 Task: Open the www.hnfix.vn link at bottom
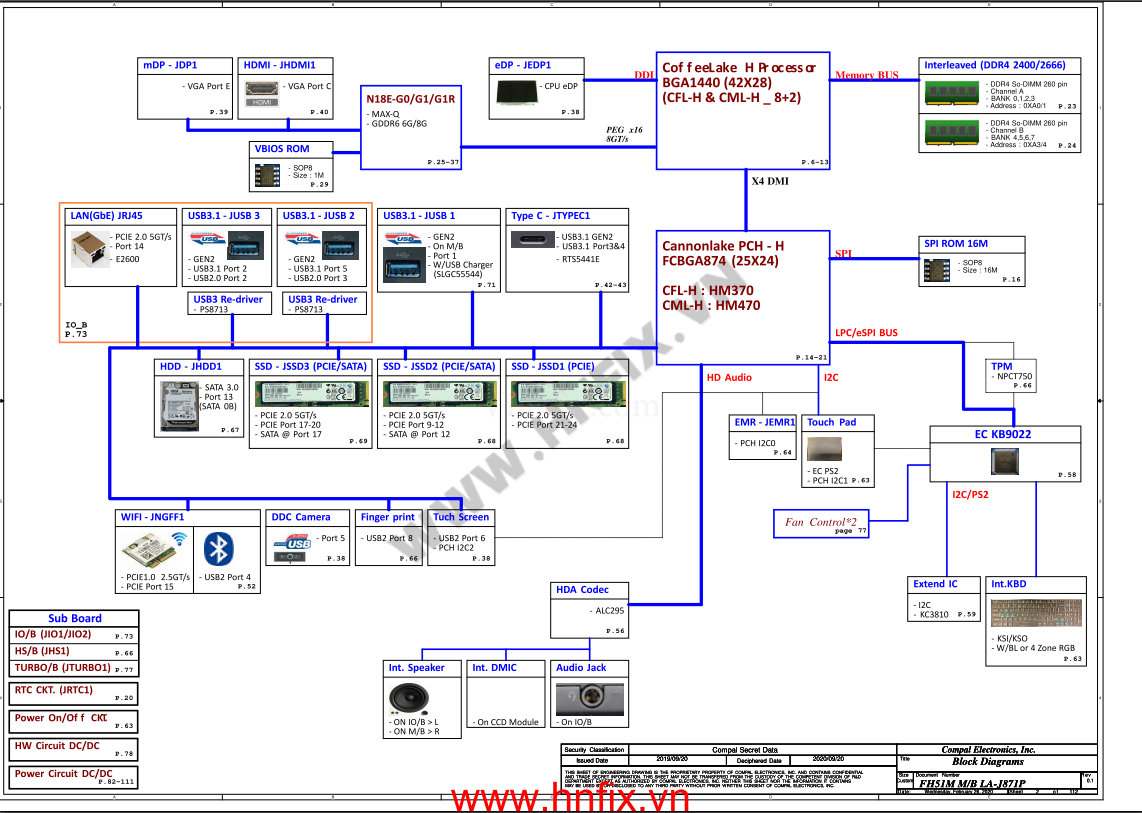(570, 799)
